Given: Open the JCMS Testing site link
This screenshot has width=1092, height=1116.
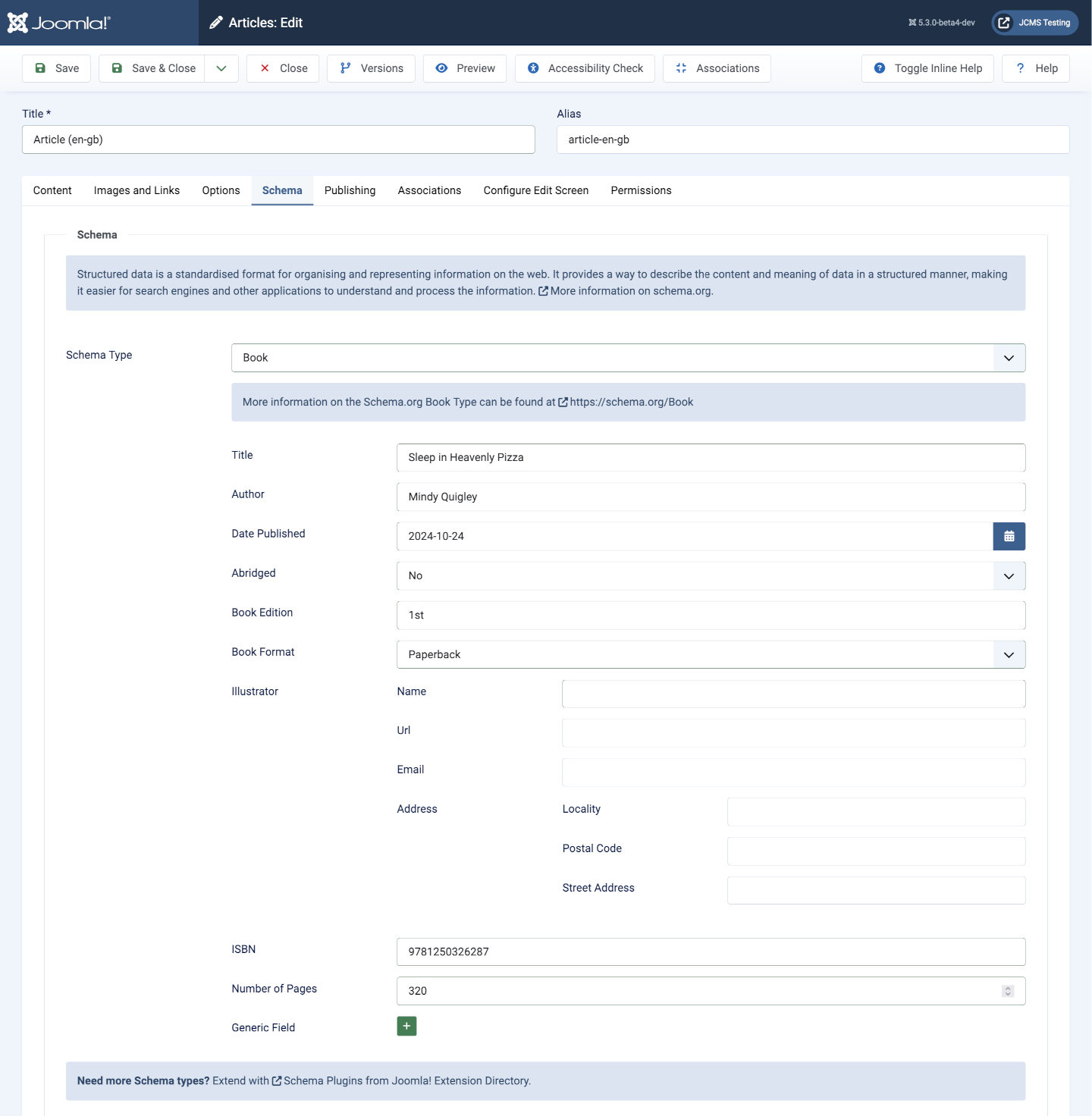Looking at the screenshot, I should [x=1035, y=23].
